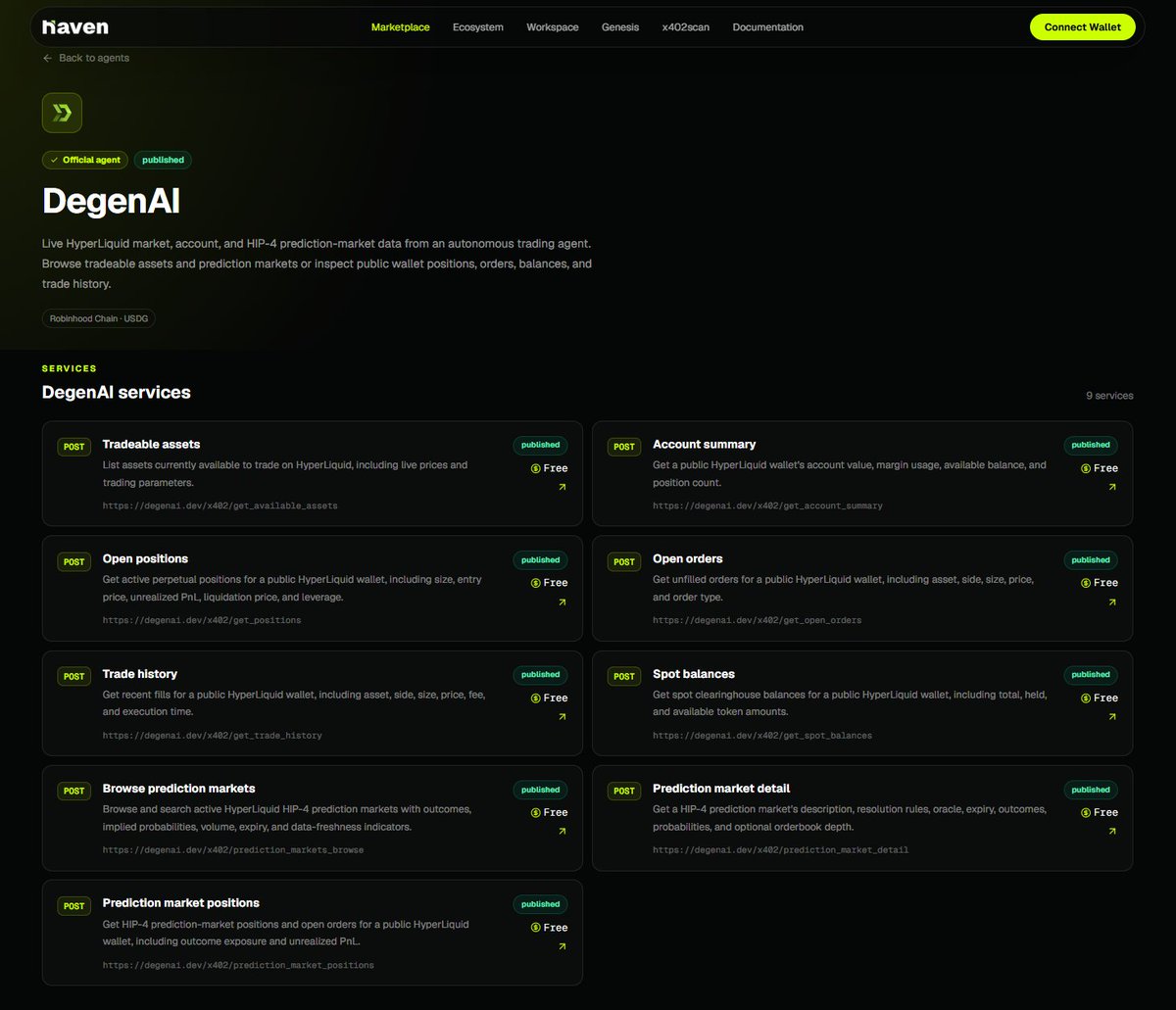1176x1010 pixels.
Task: Click the prediction_market_detail endpoint URL
Action: coord(781,849)
